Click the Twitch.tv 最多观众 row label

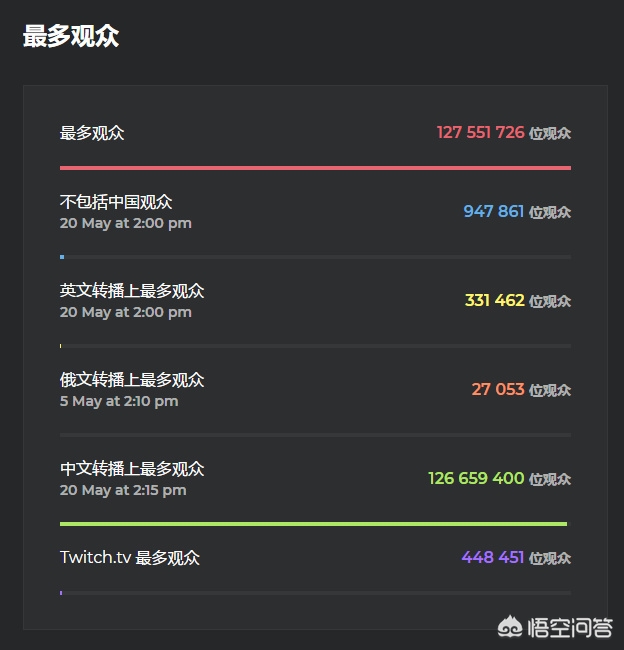click(130, 558)
